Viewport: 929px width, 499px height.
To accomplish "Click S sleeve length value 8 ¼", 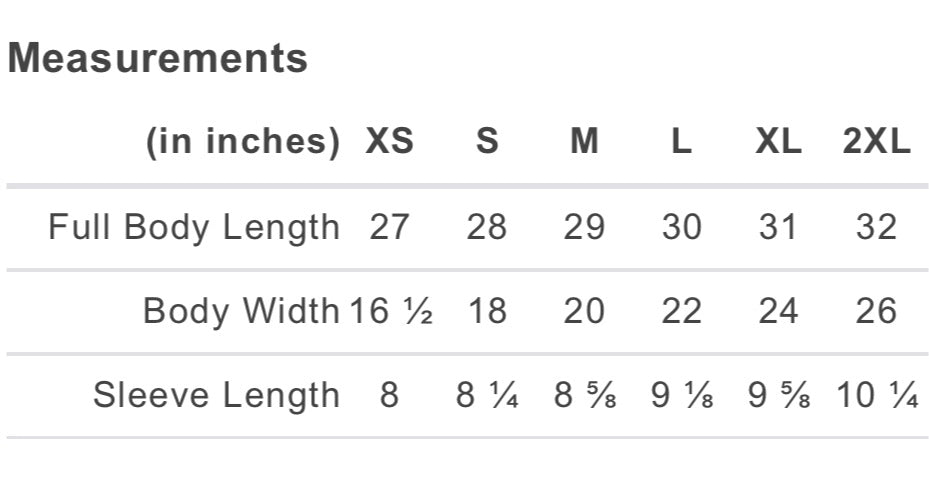I will [x=487, y=395].
